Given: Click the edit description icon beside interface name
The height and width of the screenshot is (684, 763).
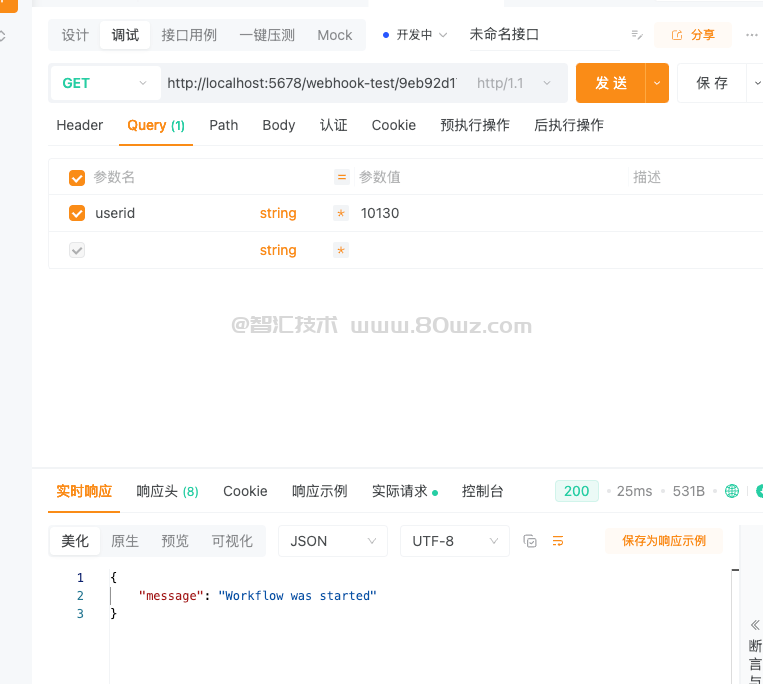Looking at the screenshot, I should click(x=637, y=35).
